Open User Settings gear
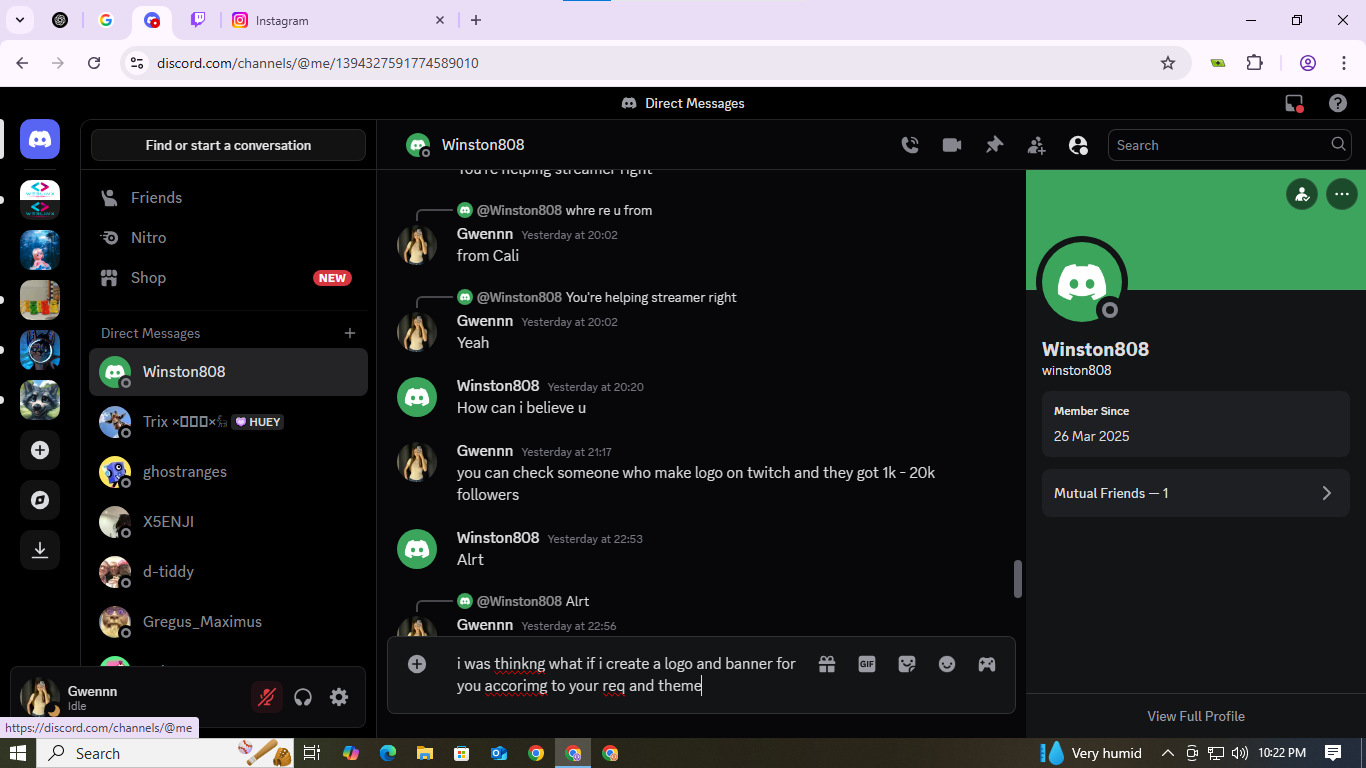Screen dimensions: 1366x768 (x=339, y=697)
